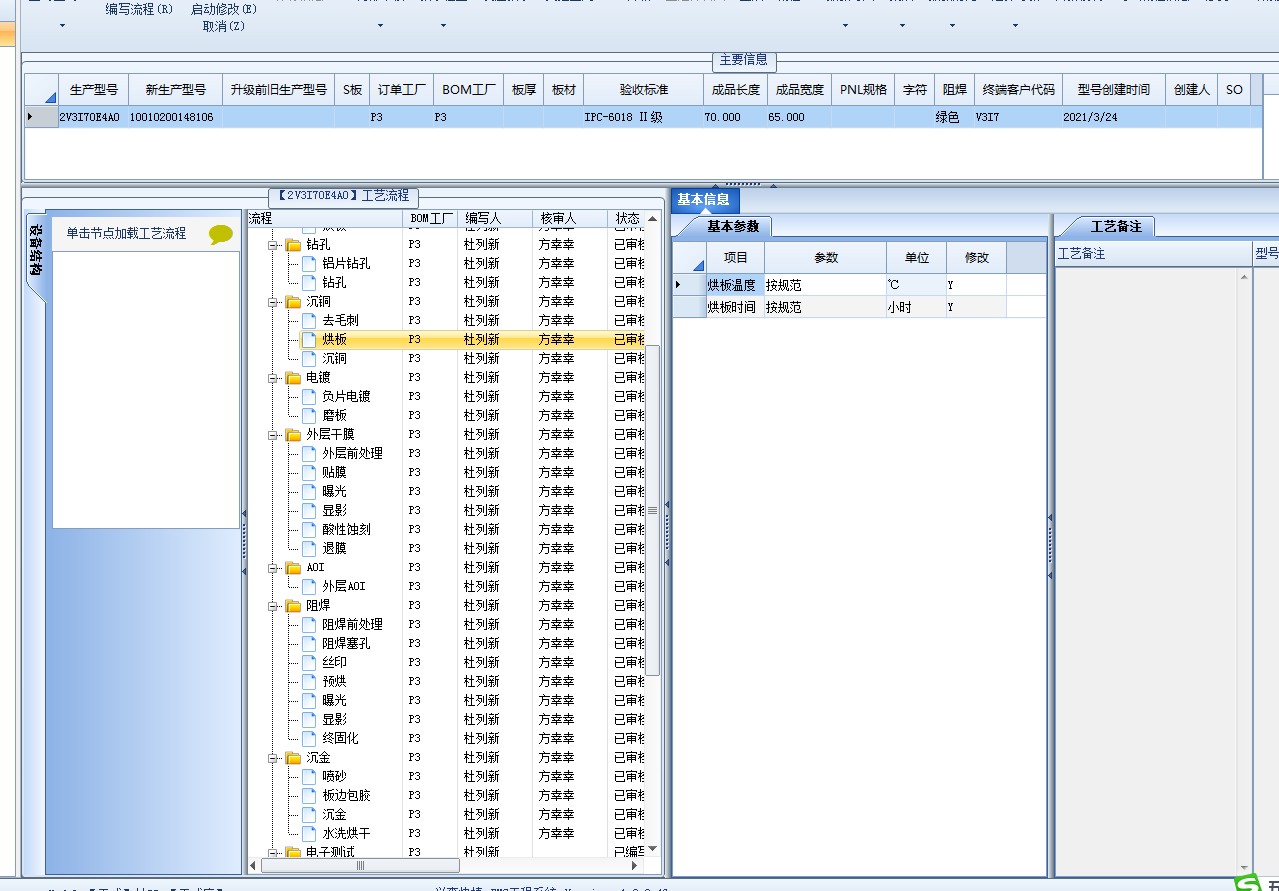Collapse the 电镀 tree group
The width and height of the screenshot is (1279, 891).
(x=273, y=378)
